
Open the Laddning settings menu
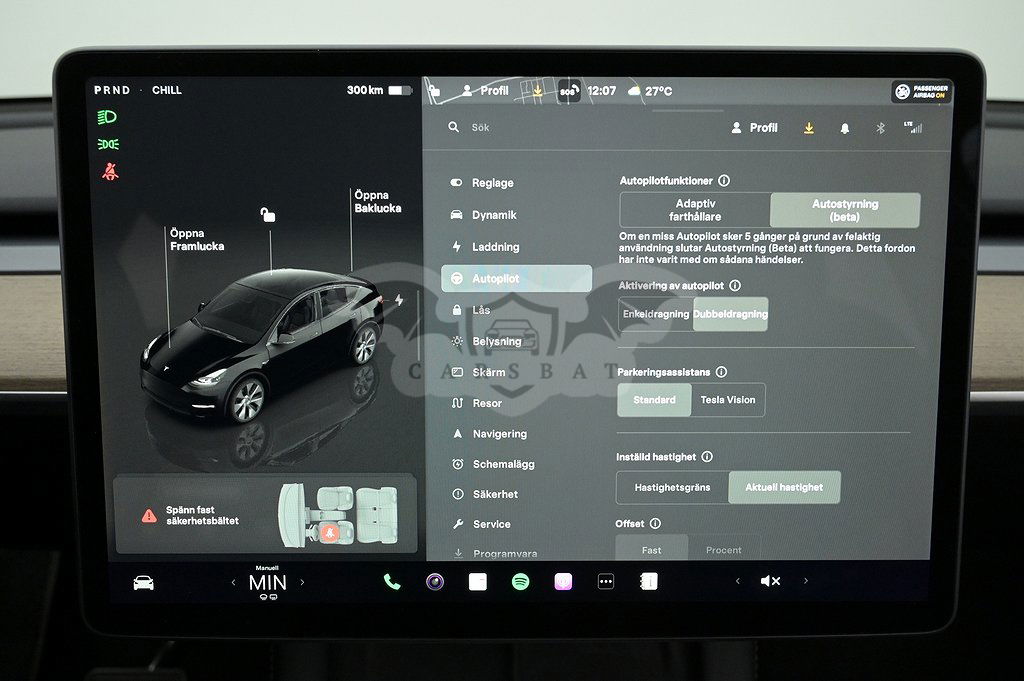click(496, 247)
